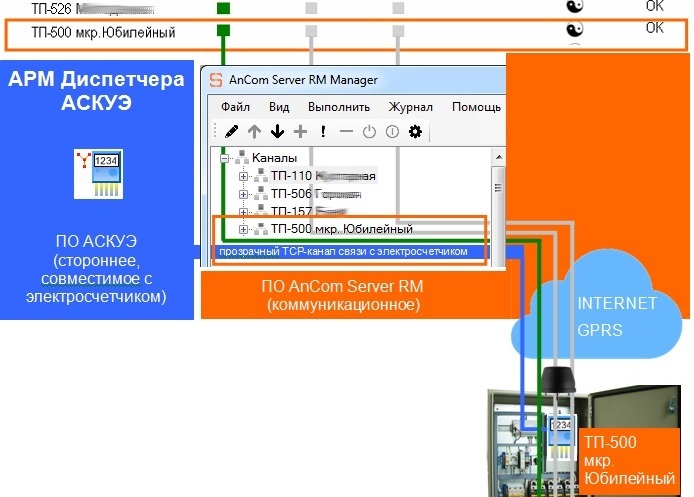694x497 pixels.
Task: Click the green status square in ТП-500 row
Action: point(224,31)
